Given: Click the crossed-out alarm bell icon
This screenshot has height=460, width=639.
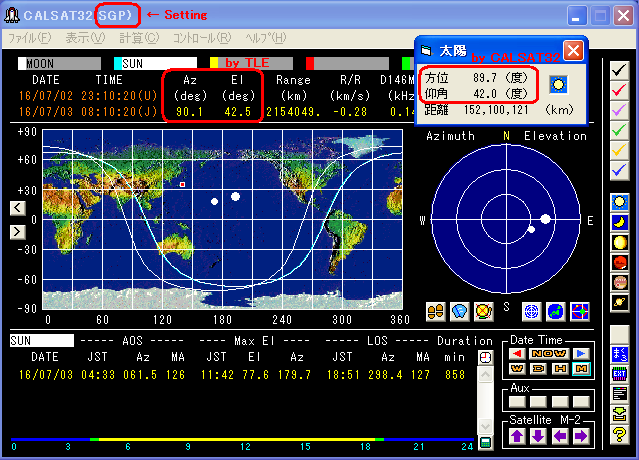Looking at the screenshot, I should point(484,312).
